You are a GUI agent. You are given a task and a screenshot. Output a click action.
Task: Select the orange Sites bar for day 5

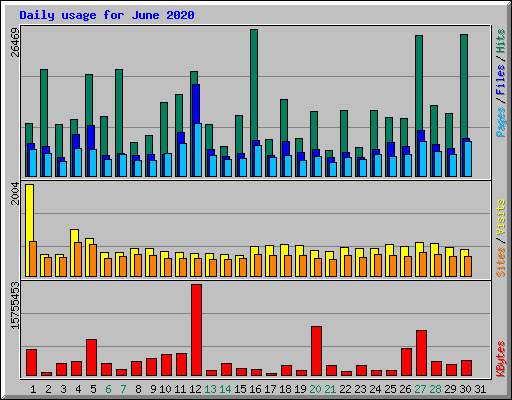pyautogui.click(x=93, y=260)
